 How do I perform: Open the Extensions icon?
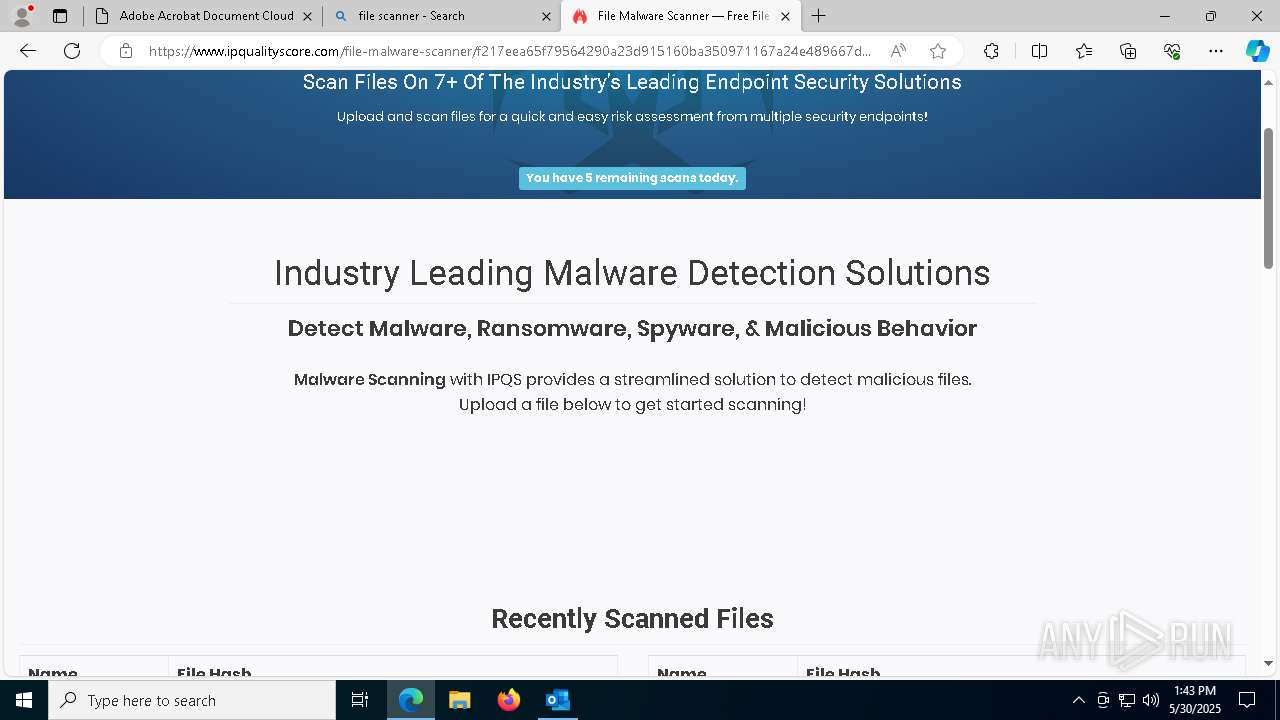click(x=991, y=51)
